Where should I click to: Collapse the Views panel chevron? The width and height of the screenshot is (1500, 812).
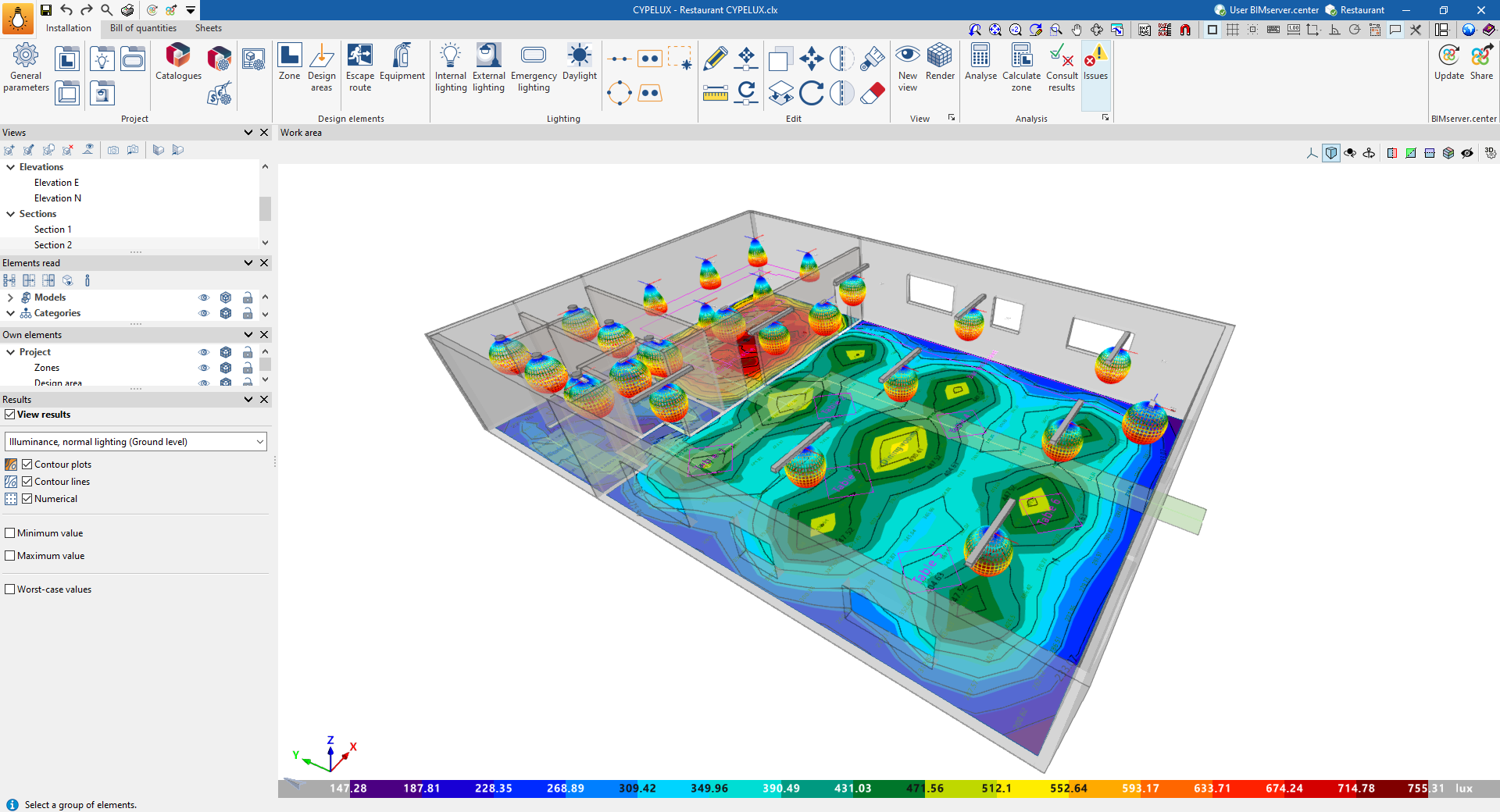[248, 133]
